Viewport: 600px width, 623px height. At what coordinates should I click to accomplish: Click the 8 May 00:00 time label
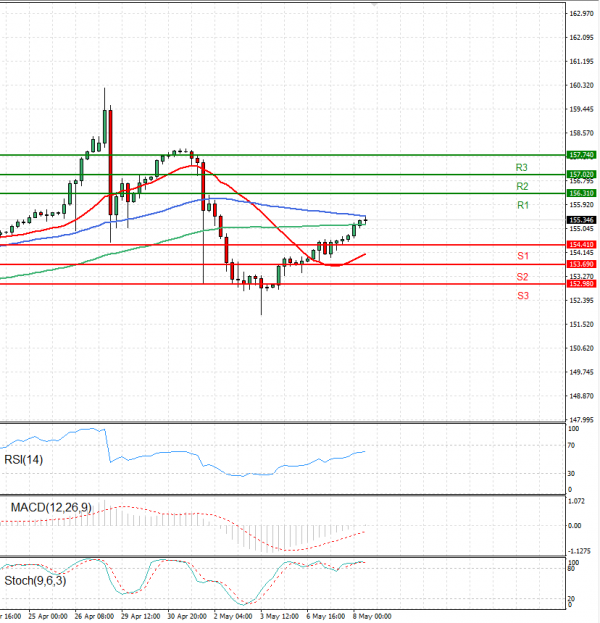372,616
